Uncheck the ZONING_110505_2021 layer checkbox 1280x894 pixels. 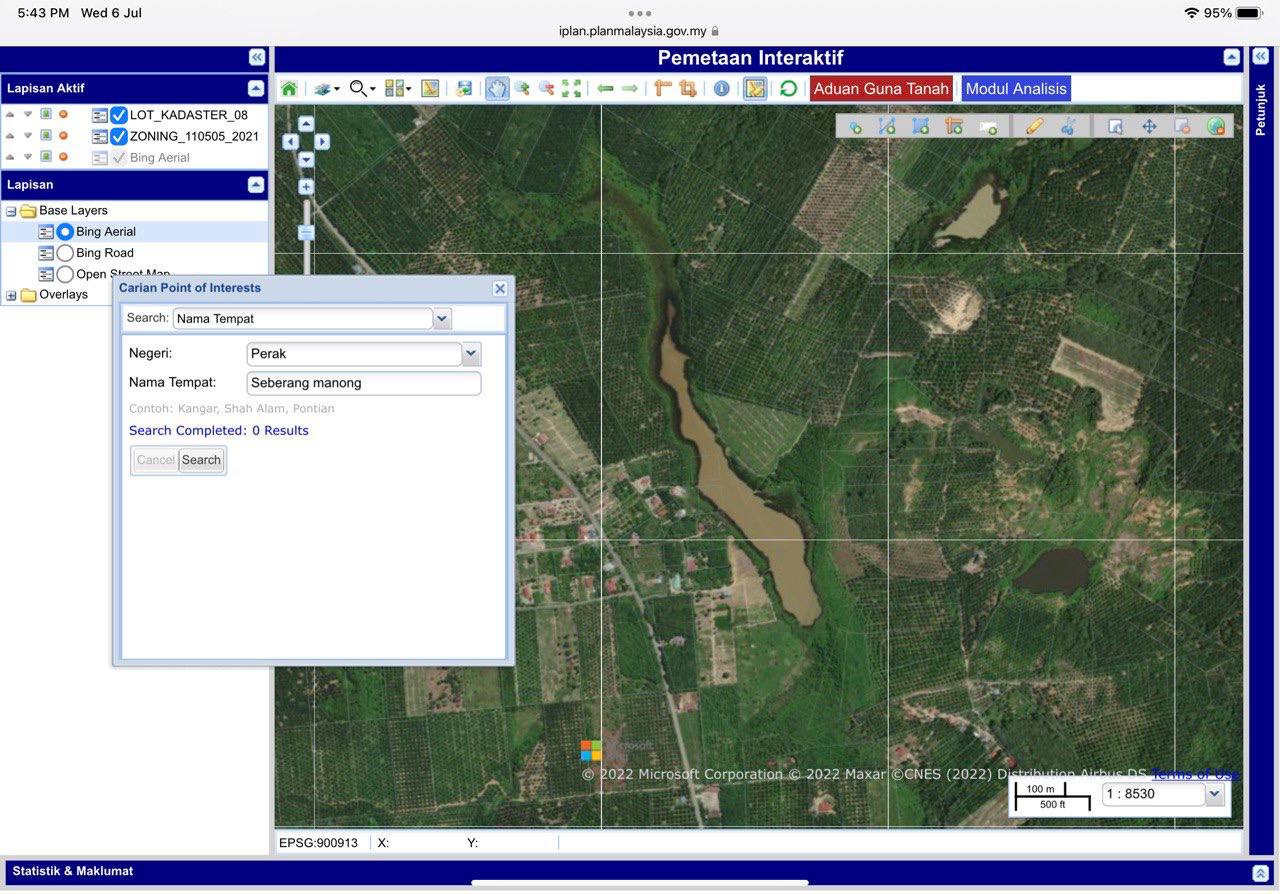coord(119,136)
